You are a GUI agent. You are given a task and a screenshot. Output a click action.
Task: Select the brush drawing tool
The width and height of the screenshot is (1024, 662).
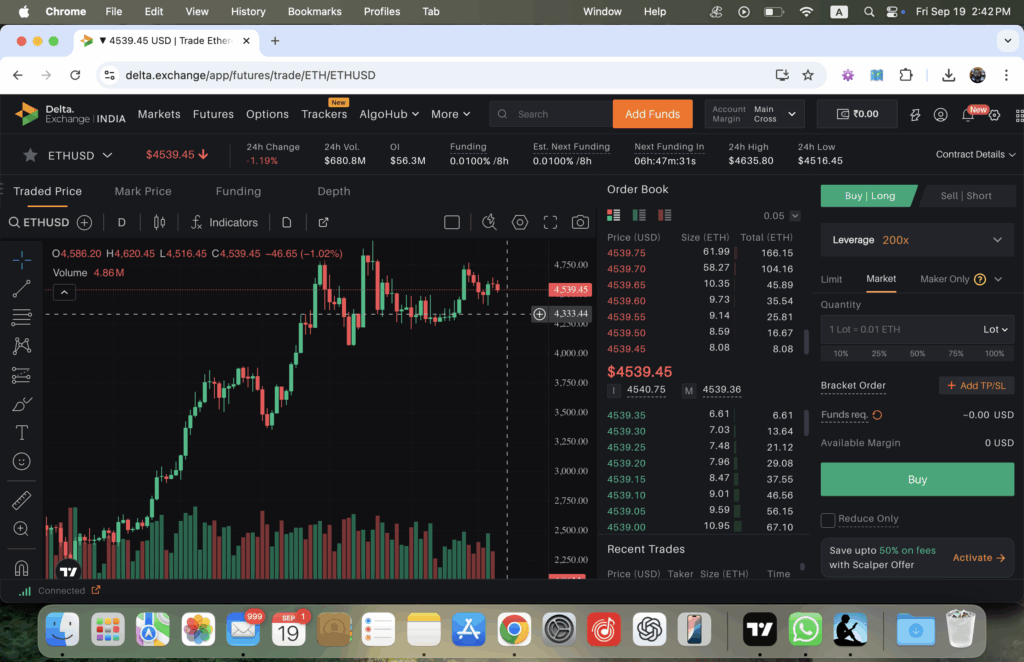tap(22, 404)
